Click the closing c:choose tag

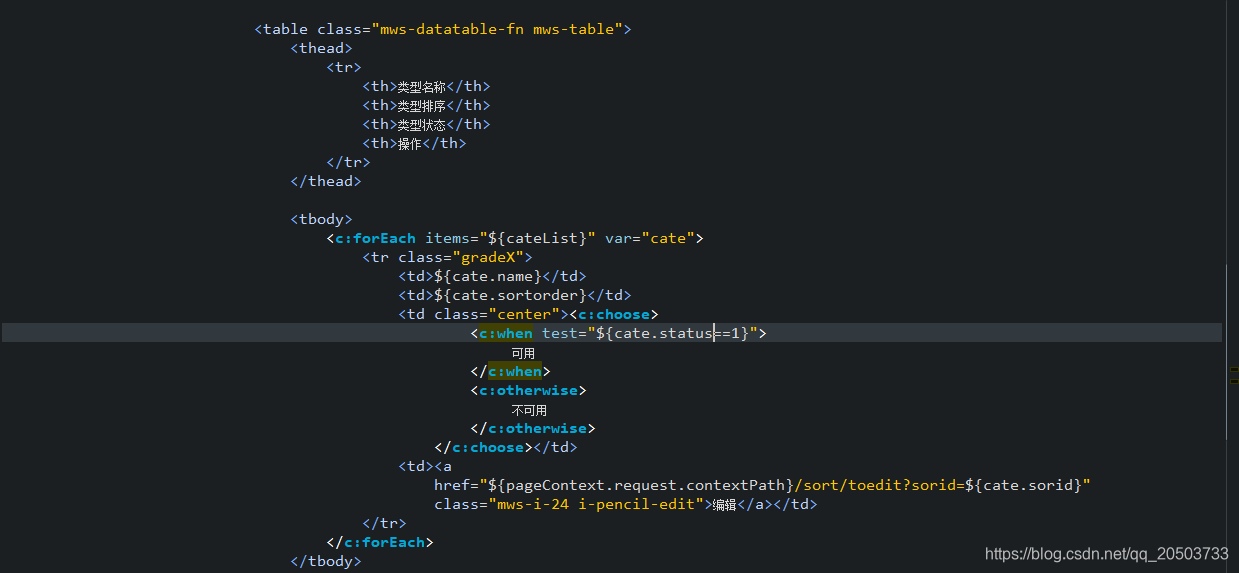pos(483,447)
